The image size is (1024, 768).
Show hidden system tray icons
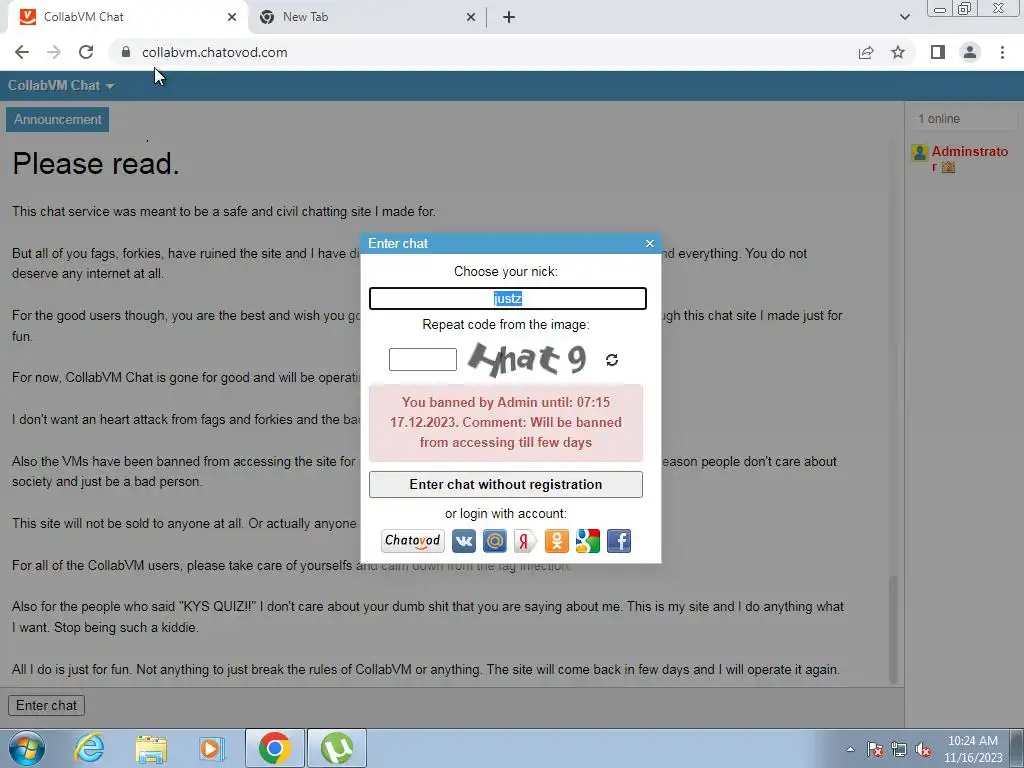(850, 749)
